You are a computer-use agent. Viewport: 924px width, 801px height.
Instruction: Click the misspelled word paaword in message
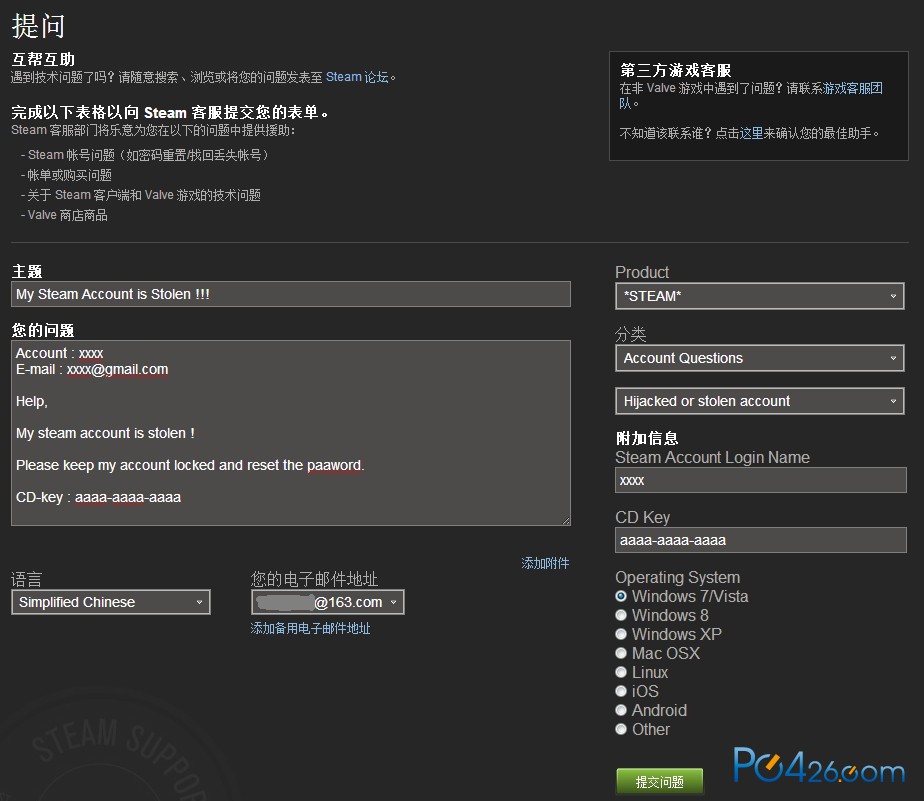334,465
